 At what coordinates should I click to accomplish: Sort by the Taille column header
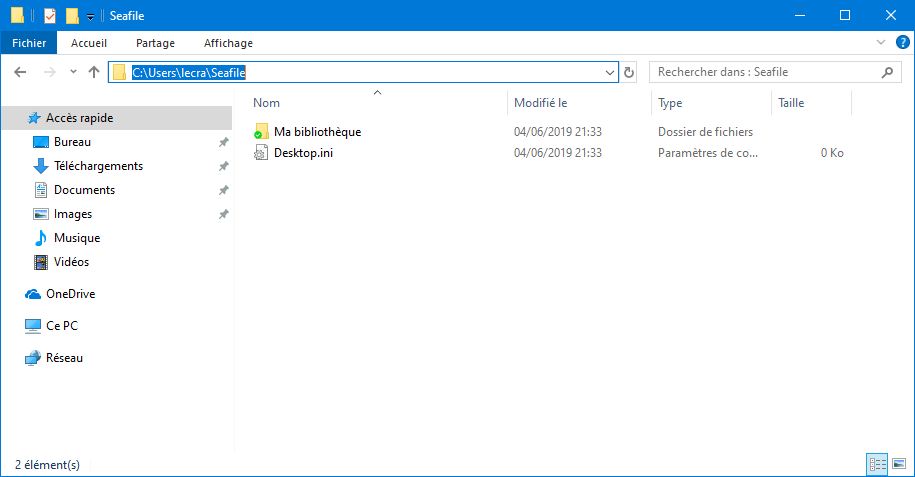coord(791,103)
